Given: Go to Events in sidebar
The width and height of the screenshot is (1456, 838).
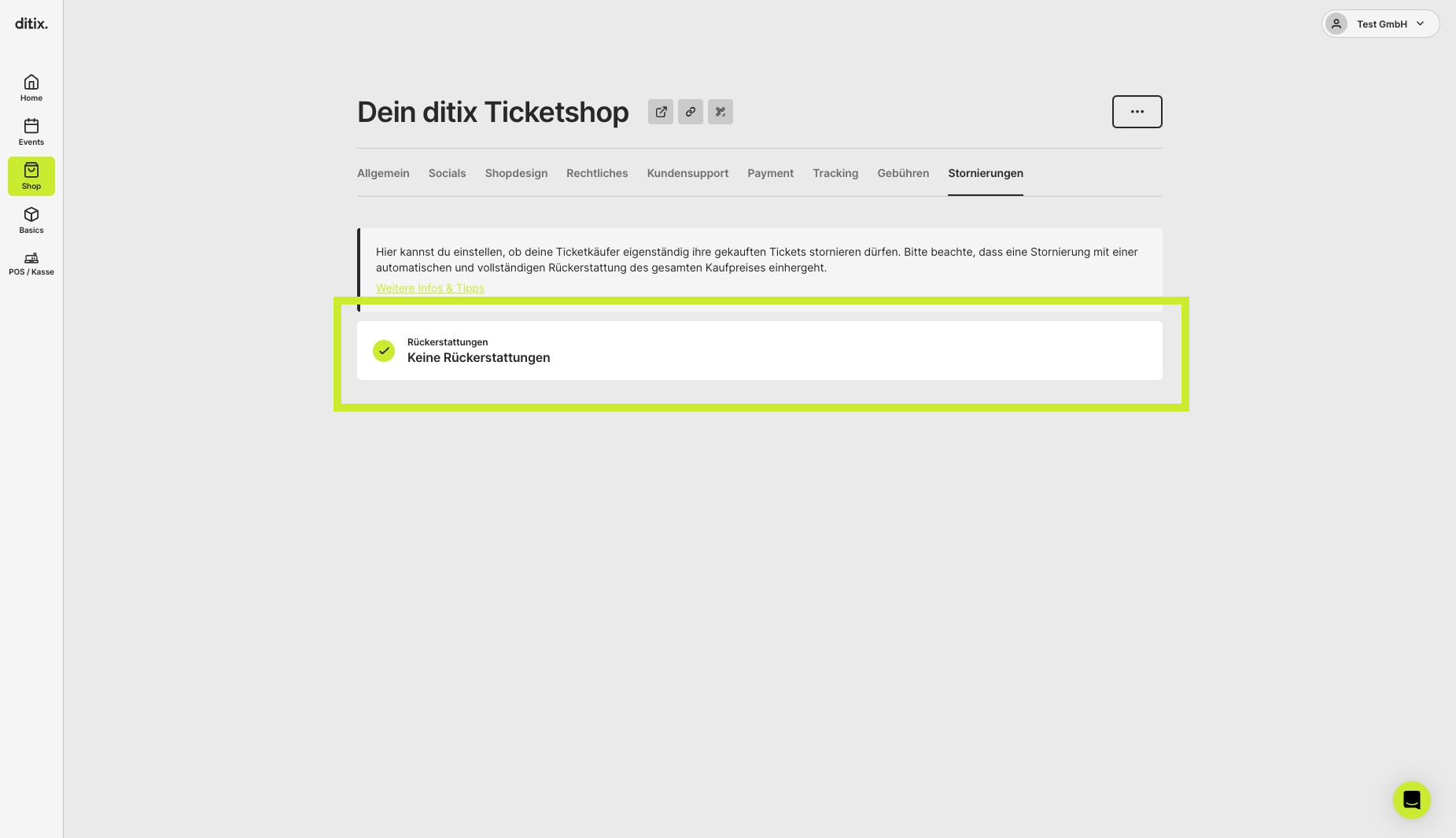Looking at the screenshot, I should [31, 132].
